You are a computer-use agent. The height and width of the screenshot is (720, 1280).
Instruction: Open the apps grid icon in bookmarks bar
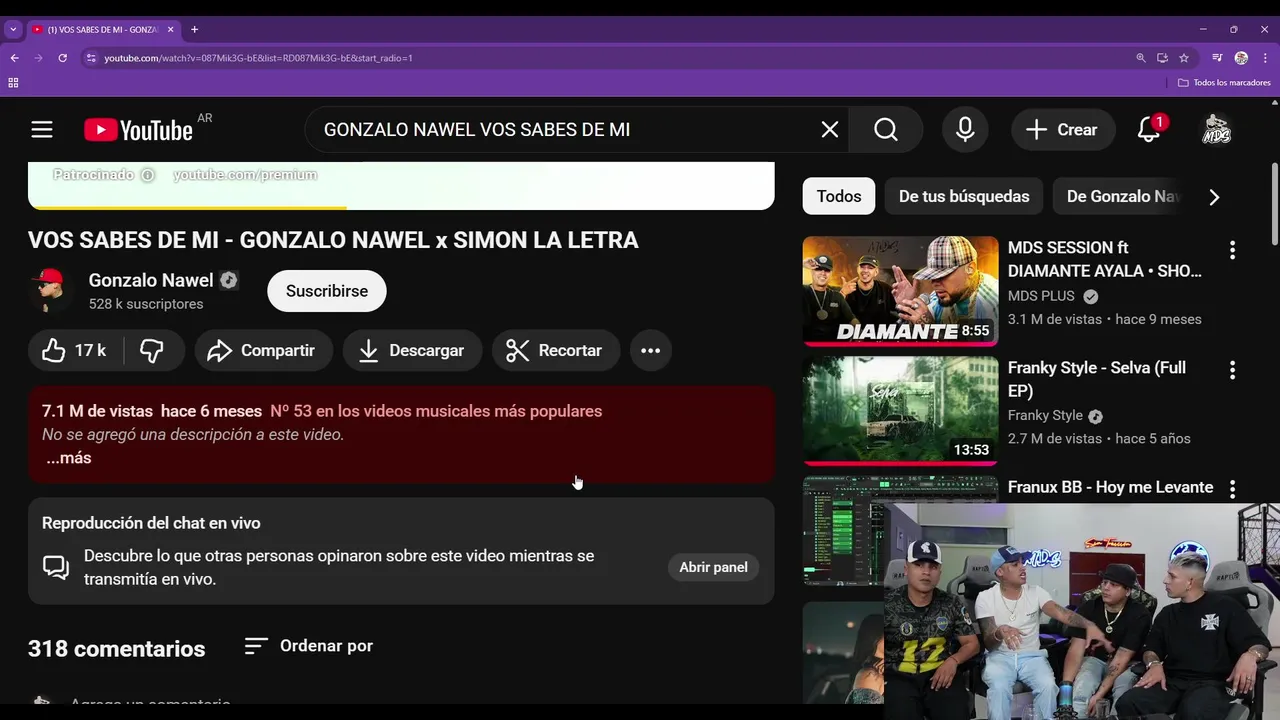coord(13,83)
